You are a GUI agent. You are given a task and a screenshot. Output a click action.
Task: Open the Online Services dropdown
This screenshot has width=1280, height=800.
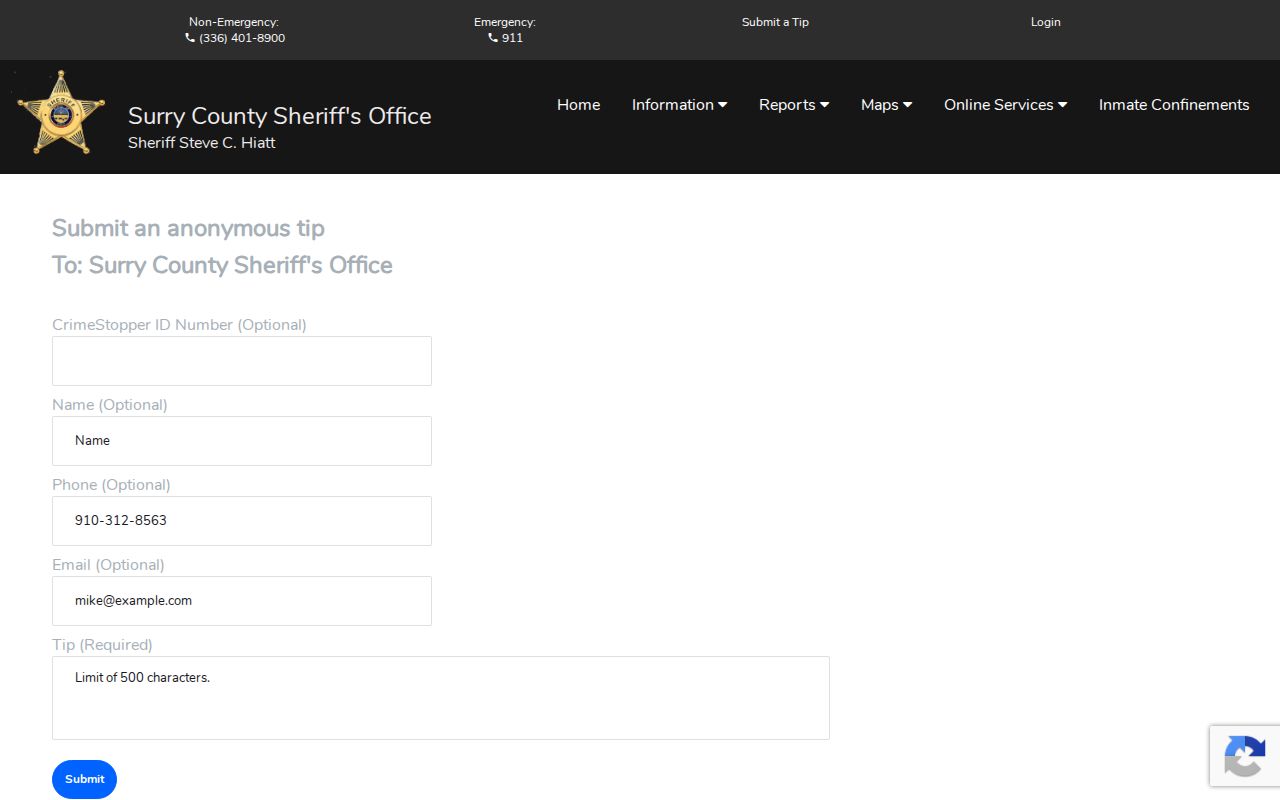tap(1005, 105)
